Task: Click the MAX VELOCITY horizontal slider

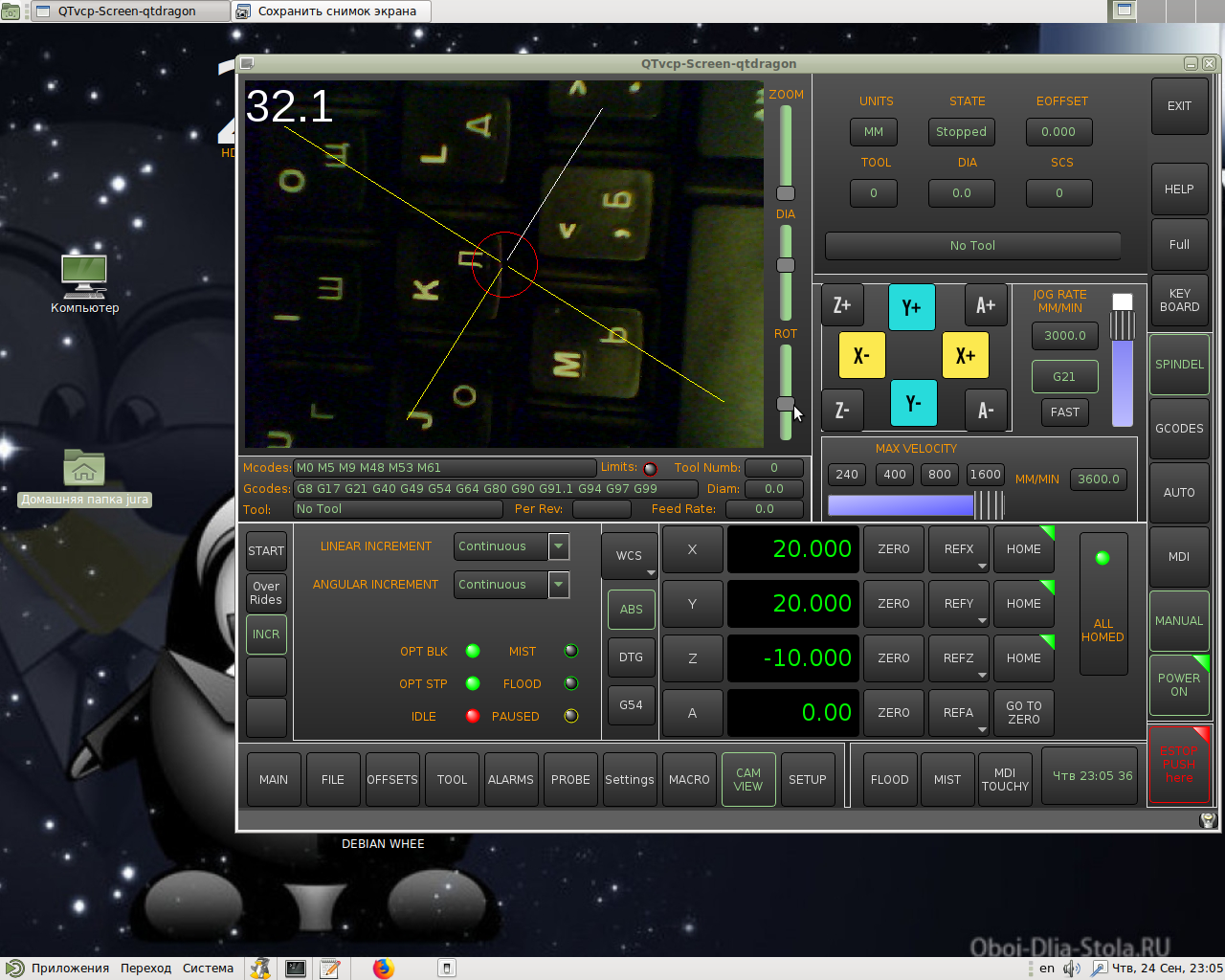Action: (916, 504)
